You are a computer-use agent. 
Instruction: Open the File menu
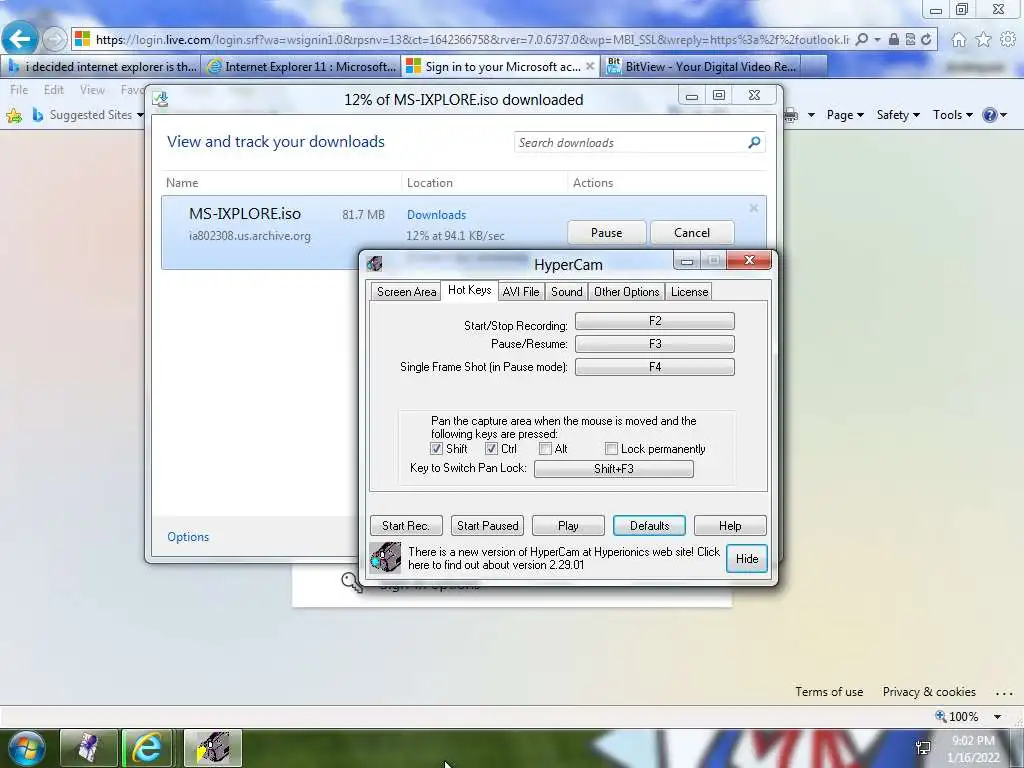coord(19,90)
